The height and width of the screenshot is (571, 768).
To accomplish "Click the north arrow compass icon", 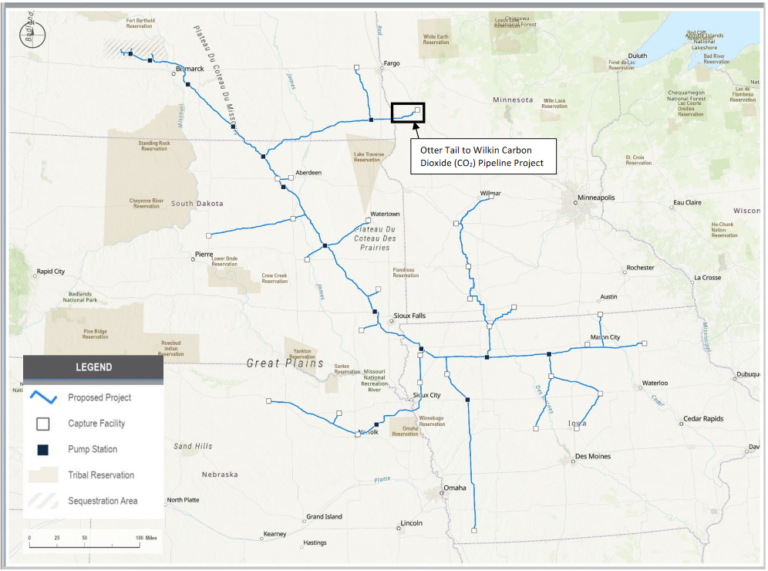I will click(32, 33).
